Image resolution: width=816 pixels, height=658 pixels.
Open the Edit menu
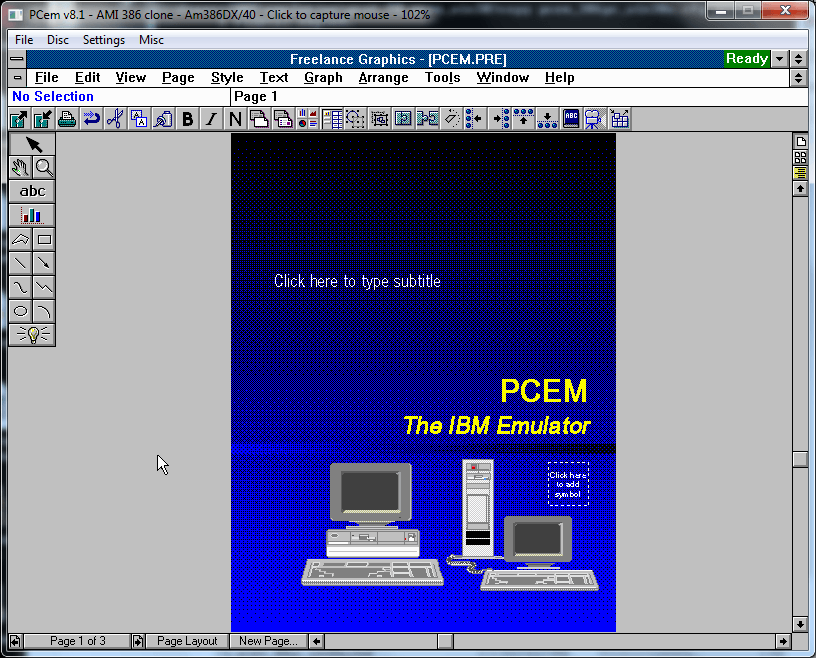[x=87, y=78]
